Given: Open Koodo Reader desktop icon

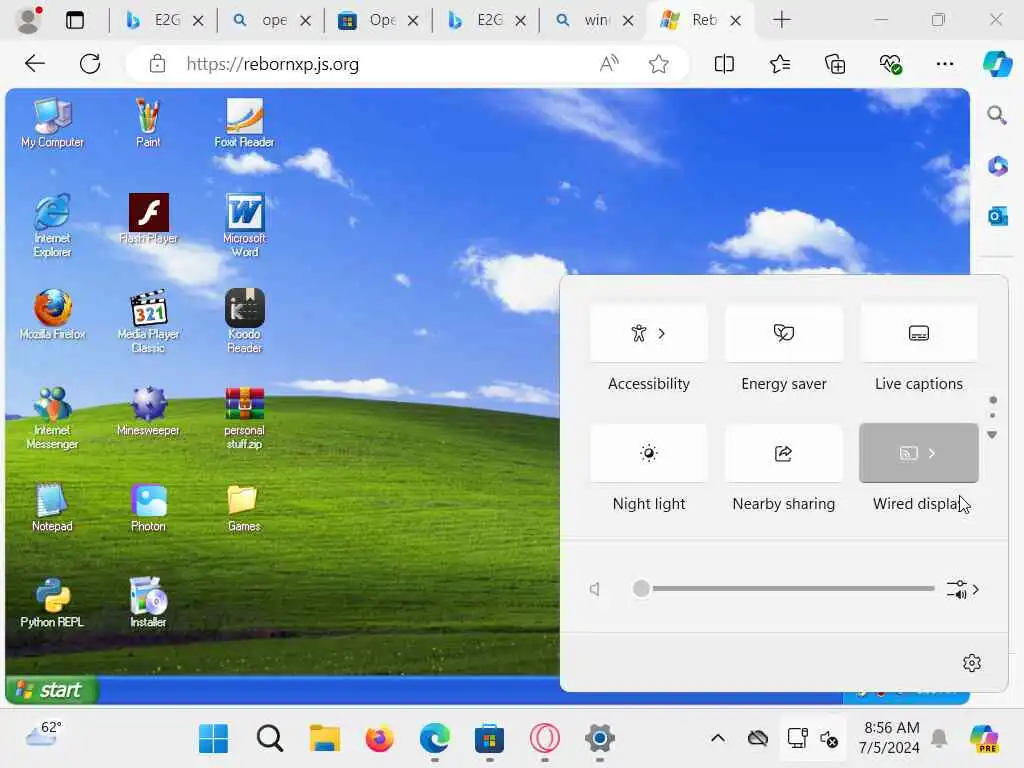Looking at the screenshot, I should (x=244, y=321).
